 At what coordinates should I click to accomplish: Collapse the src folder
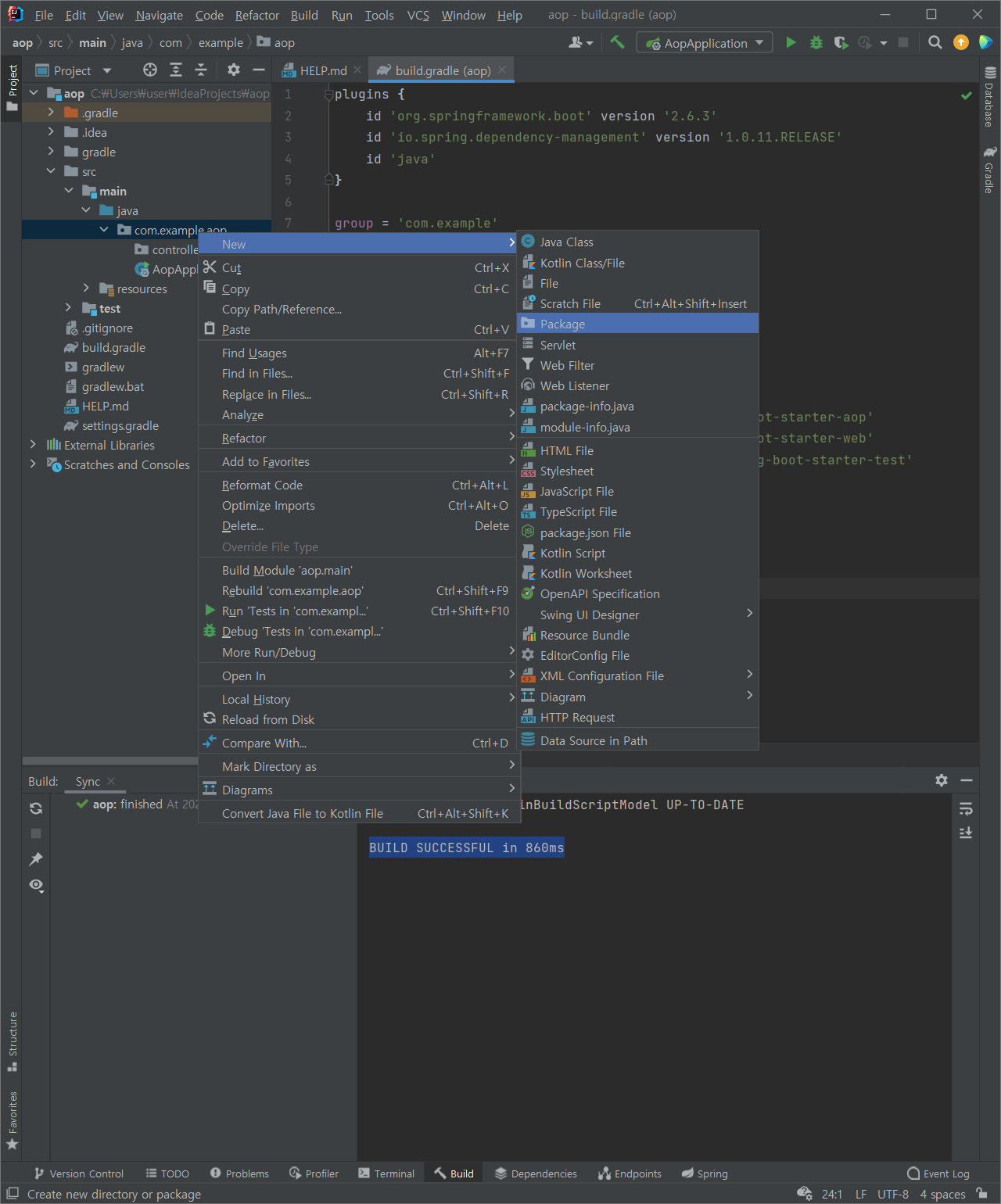[x=51, y=171]
